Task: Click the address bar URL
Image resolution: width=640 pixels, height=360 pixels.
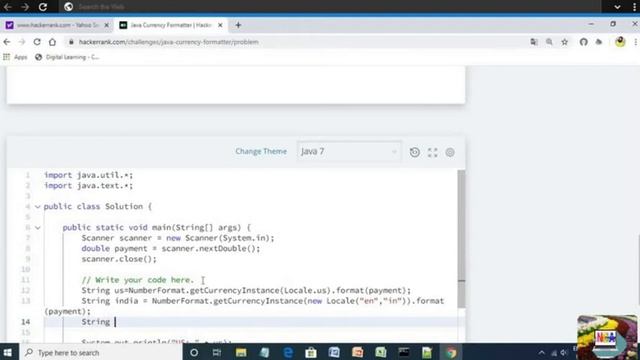Action: tap(169, 42)
